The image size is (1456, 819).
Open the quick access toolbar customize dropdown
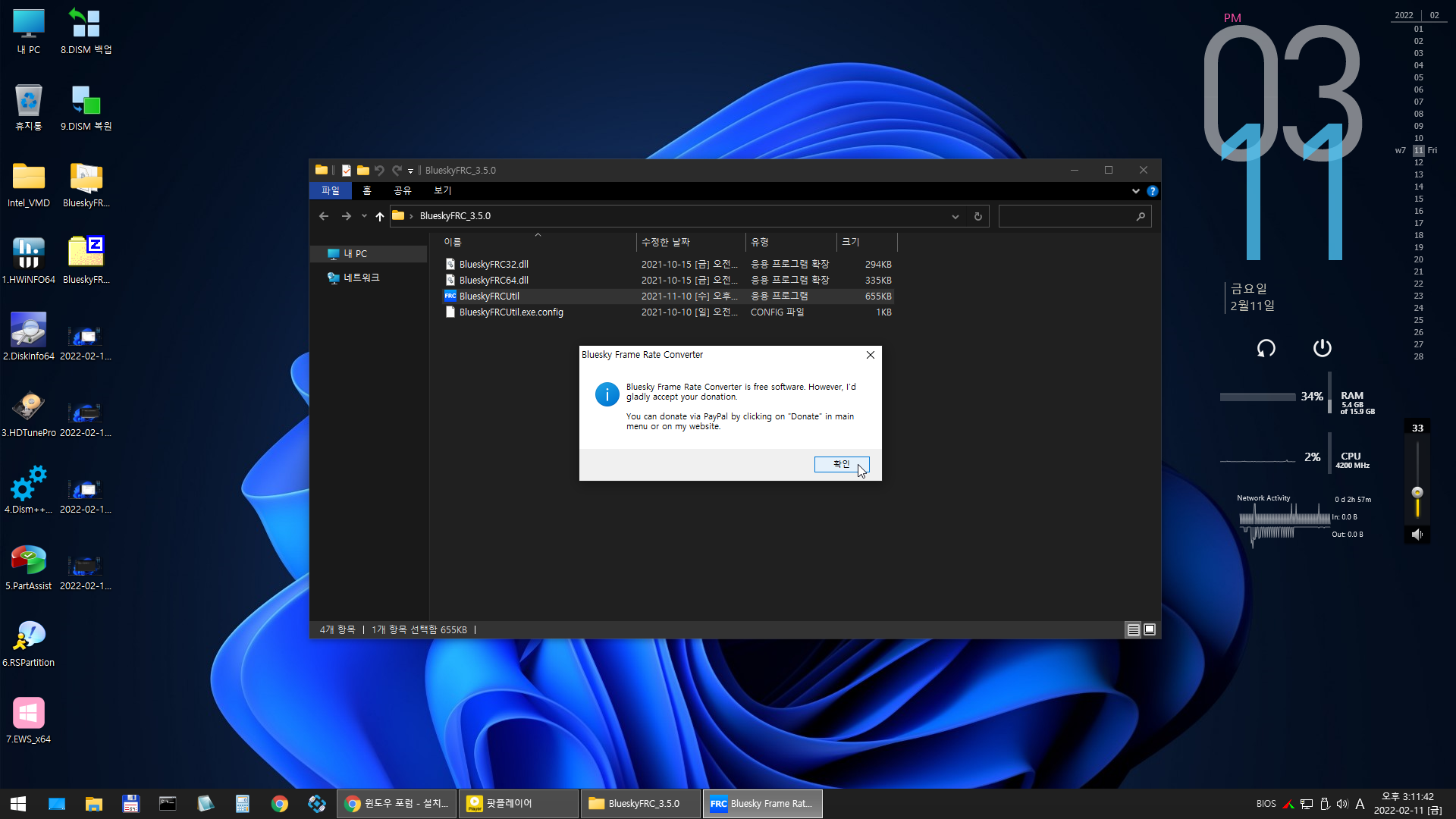[x=410, y=171]
